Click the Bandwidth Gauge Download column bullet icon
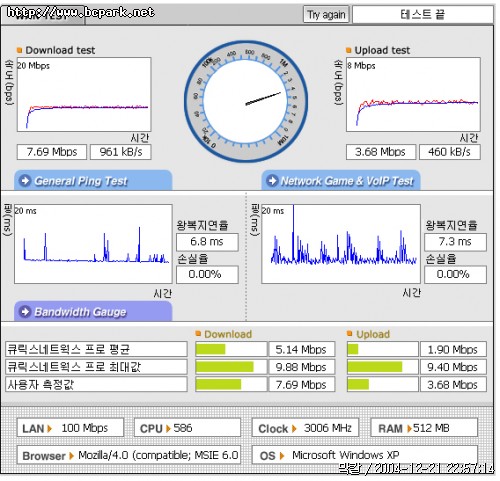Viewport: 500px width, 481px height. coord(198,333)
